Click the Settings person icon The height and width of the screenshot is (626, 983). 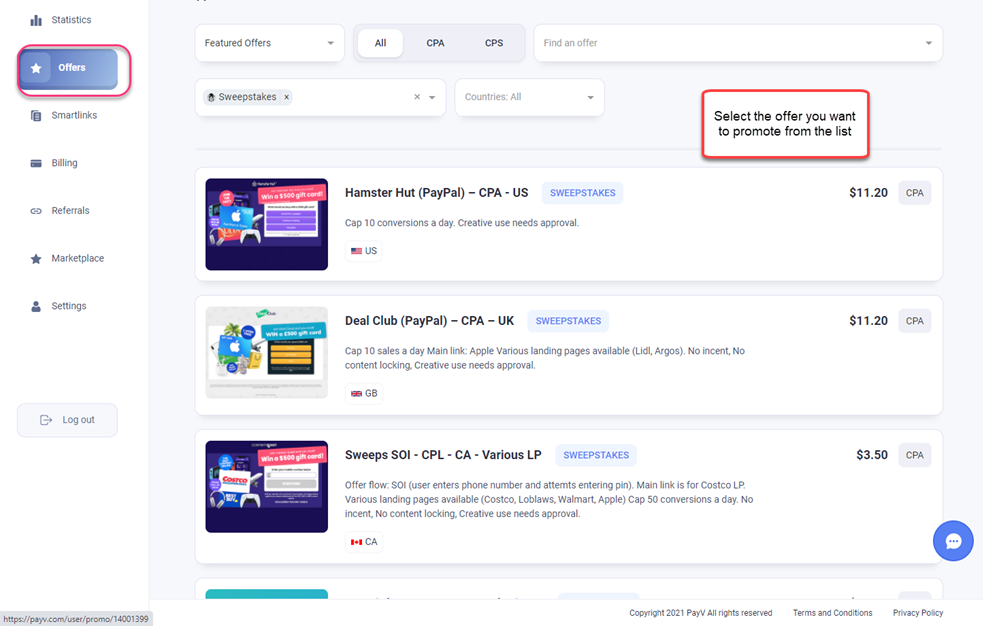pos(36,306)
